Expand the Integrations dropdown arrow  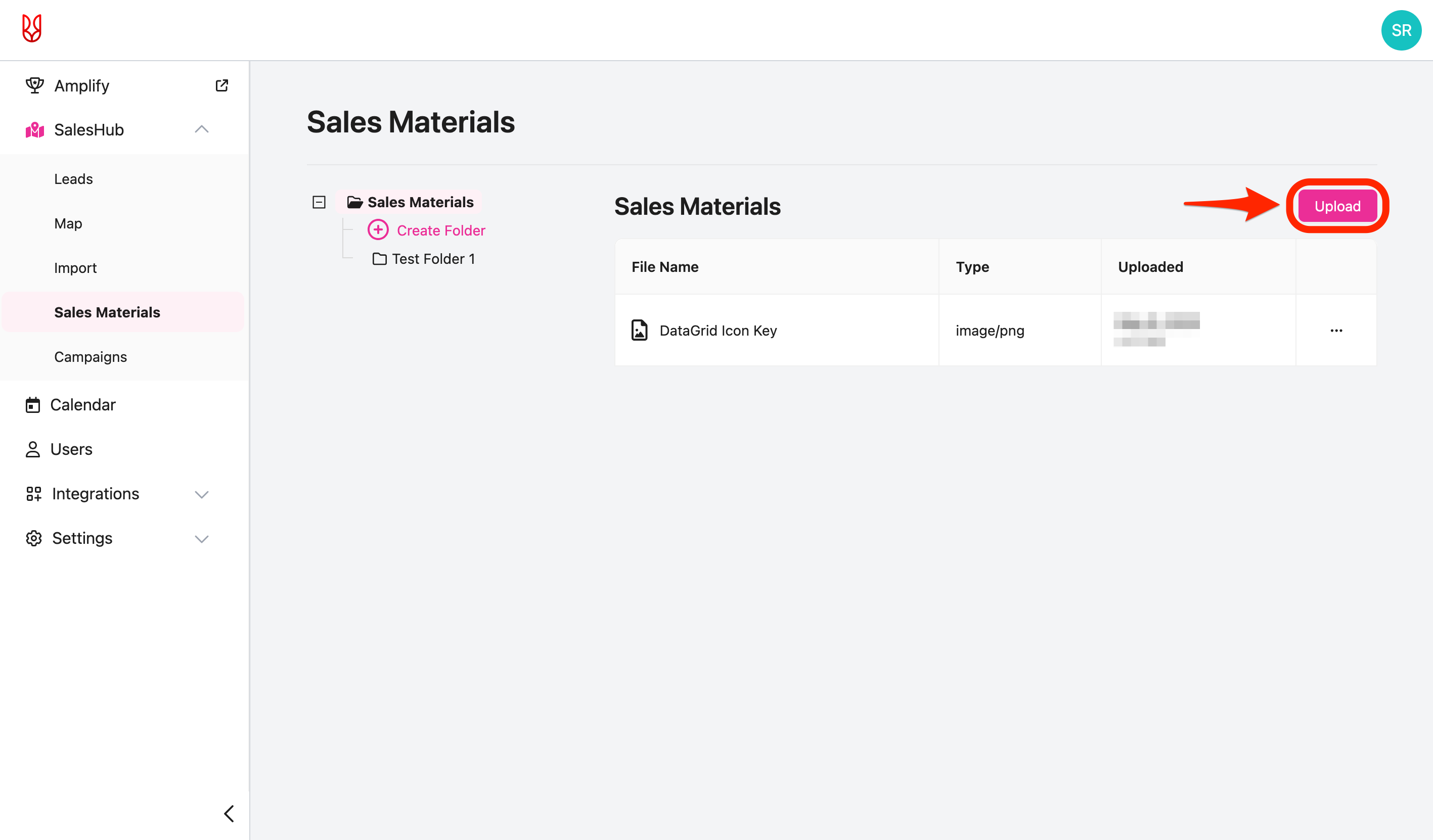(x=201, y=494)
